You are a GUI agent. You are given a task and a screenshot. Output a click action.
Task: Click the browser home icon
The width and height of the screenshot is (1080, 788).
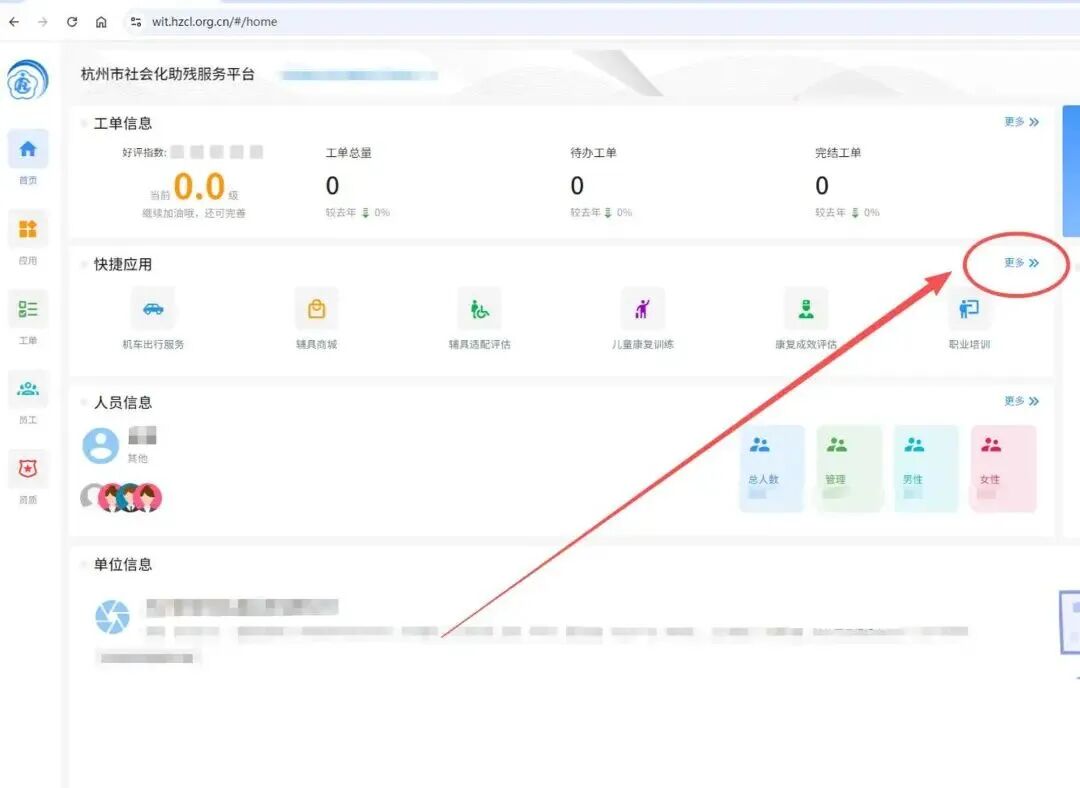tap(101, 22)
